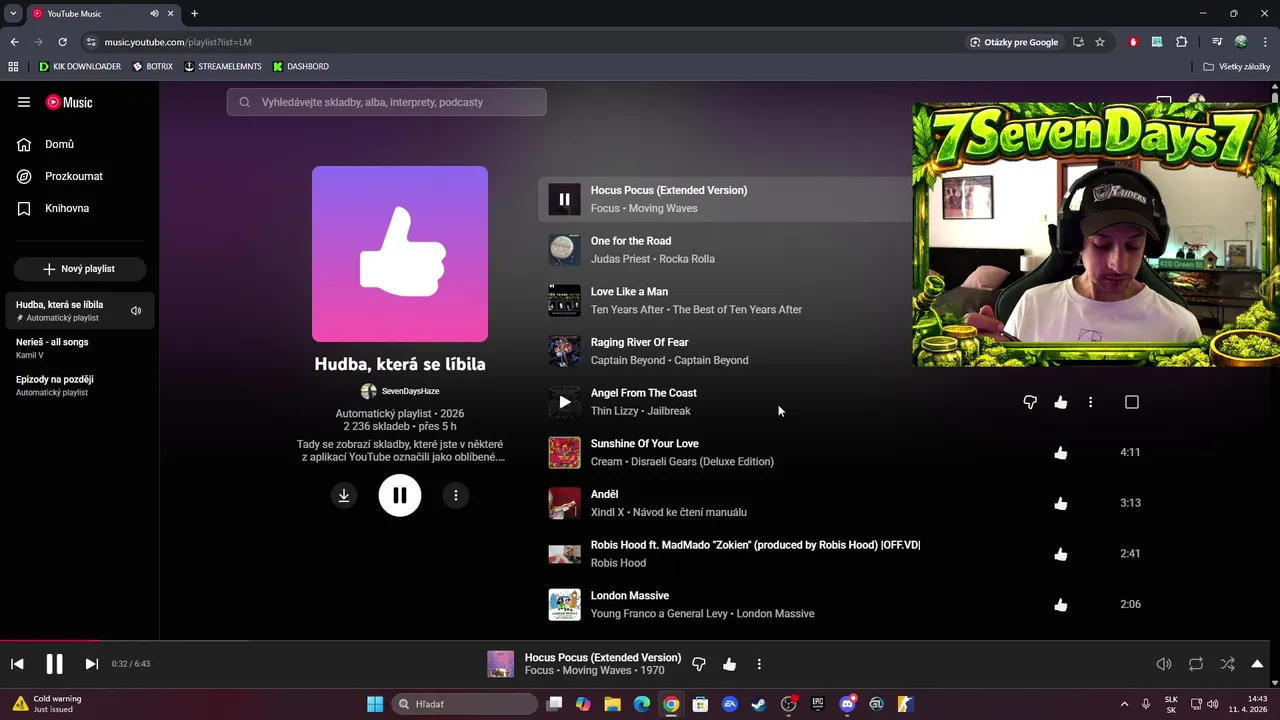Toggle shuffle in player bar
Screen dimensions: 1280x720
[x=1227, y=664]
